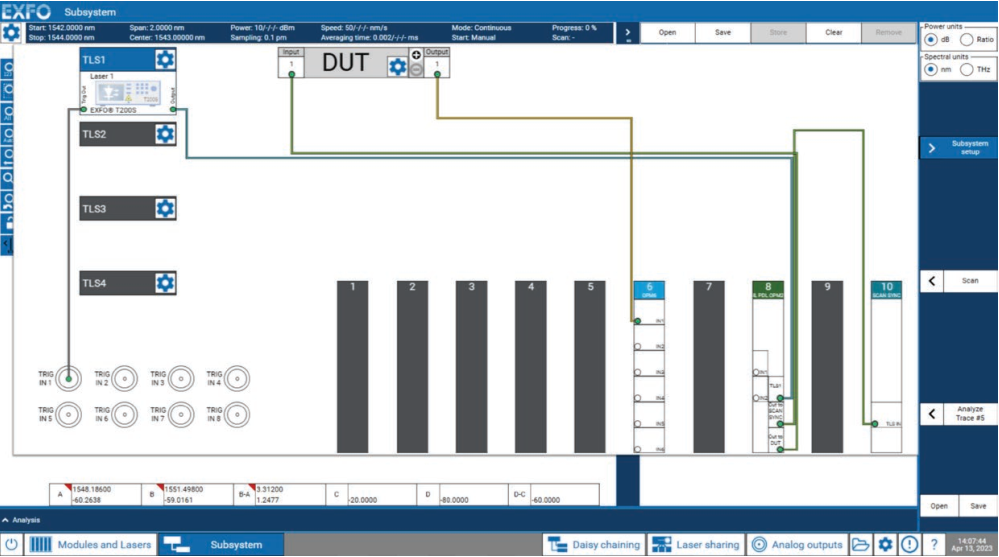Add a DUT output with plus icon
Screen dimensions: 999x557
pos(416,55)
